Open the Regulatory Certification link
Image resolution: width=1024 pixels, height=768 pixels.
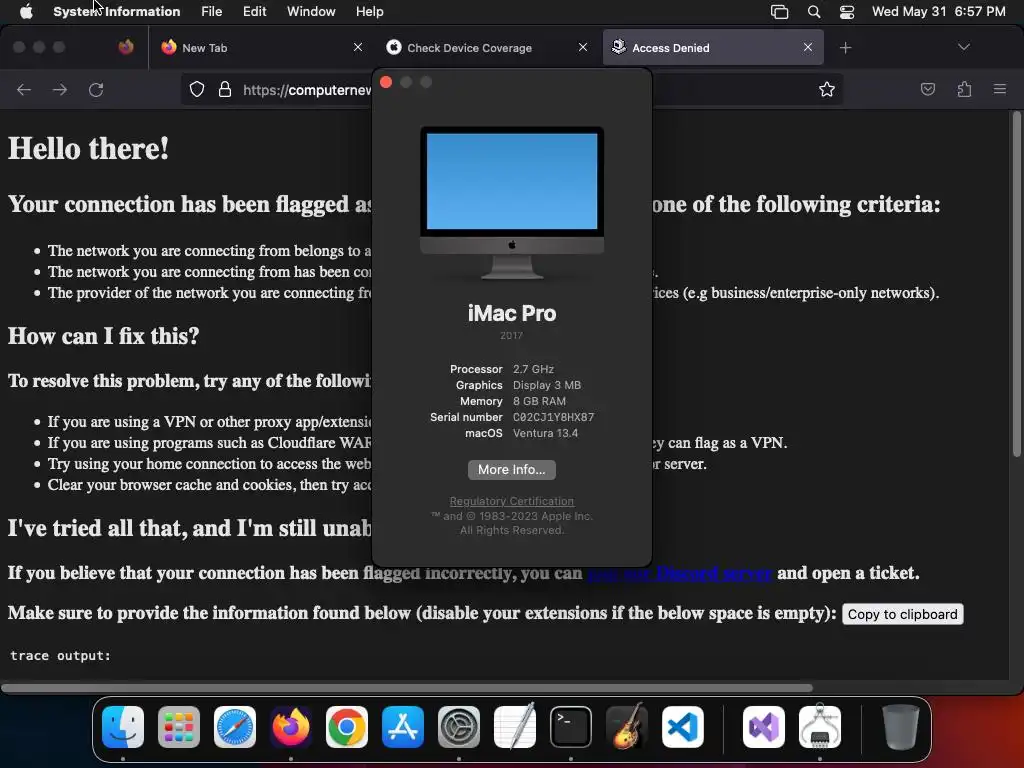(511, 501)
